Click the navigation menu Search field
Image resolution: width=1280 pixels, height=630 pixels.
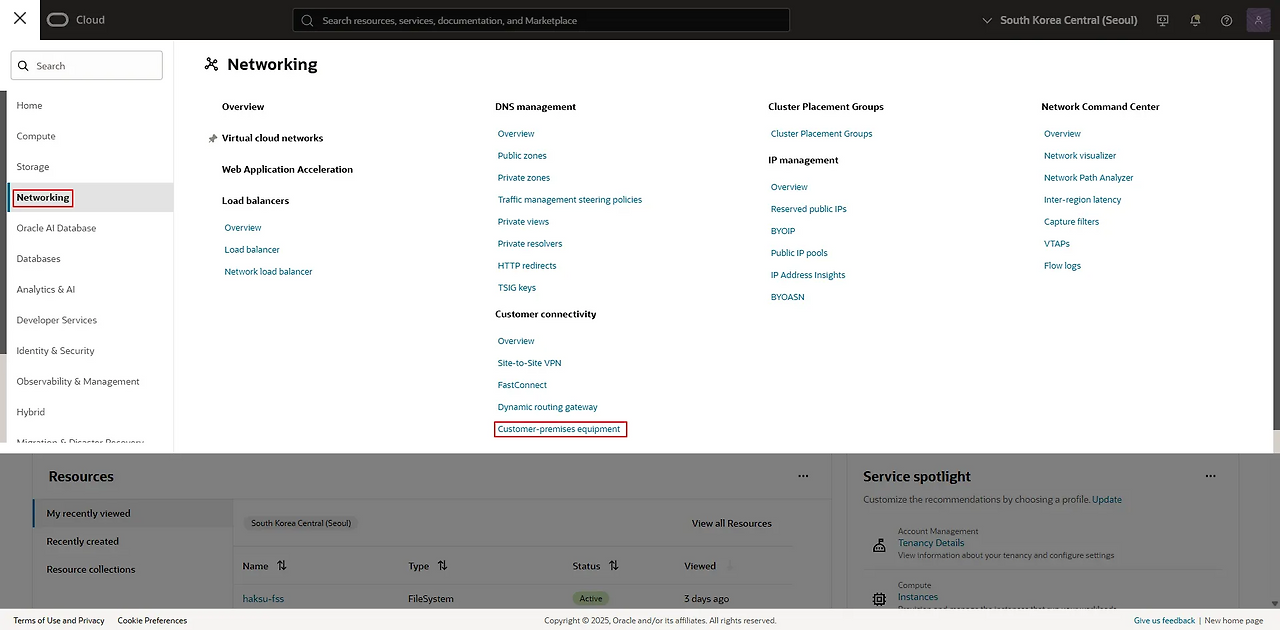87,66
